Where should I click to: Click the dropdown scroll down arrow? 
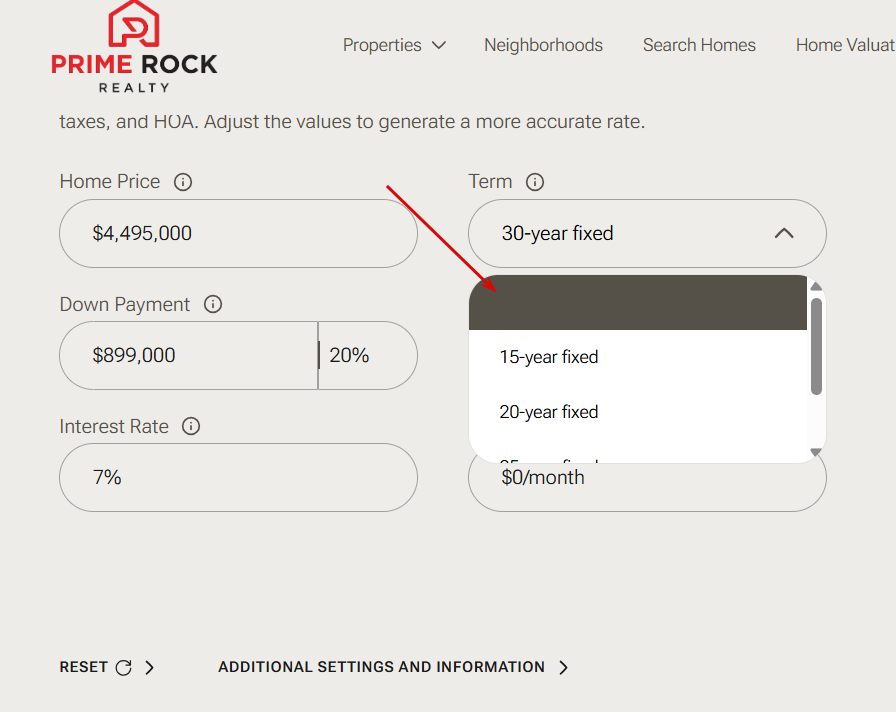click(816, 452)
